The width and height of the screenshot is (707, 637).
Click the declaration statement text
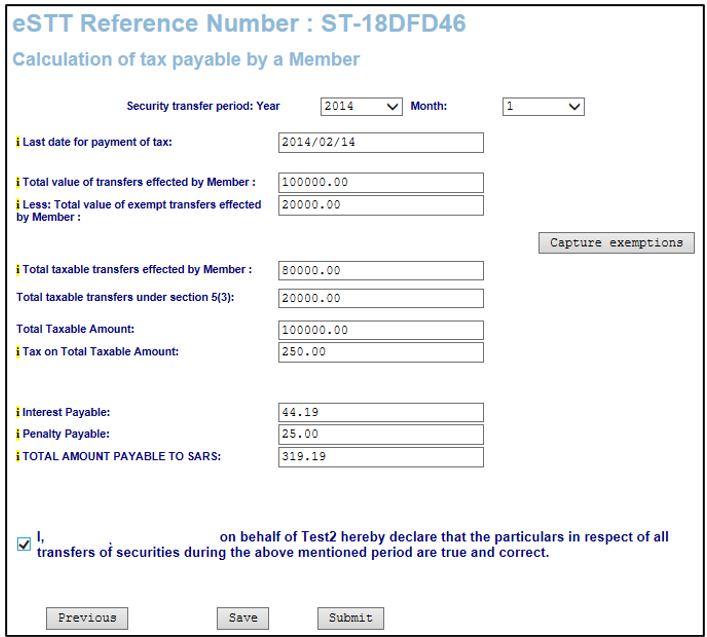(x=353, y=545)
